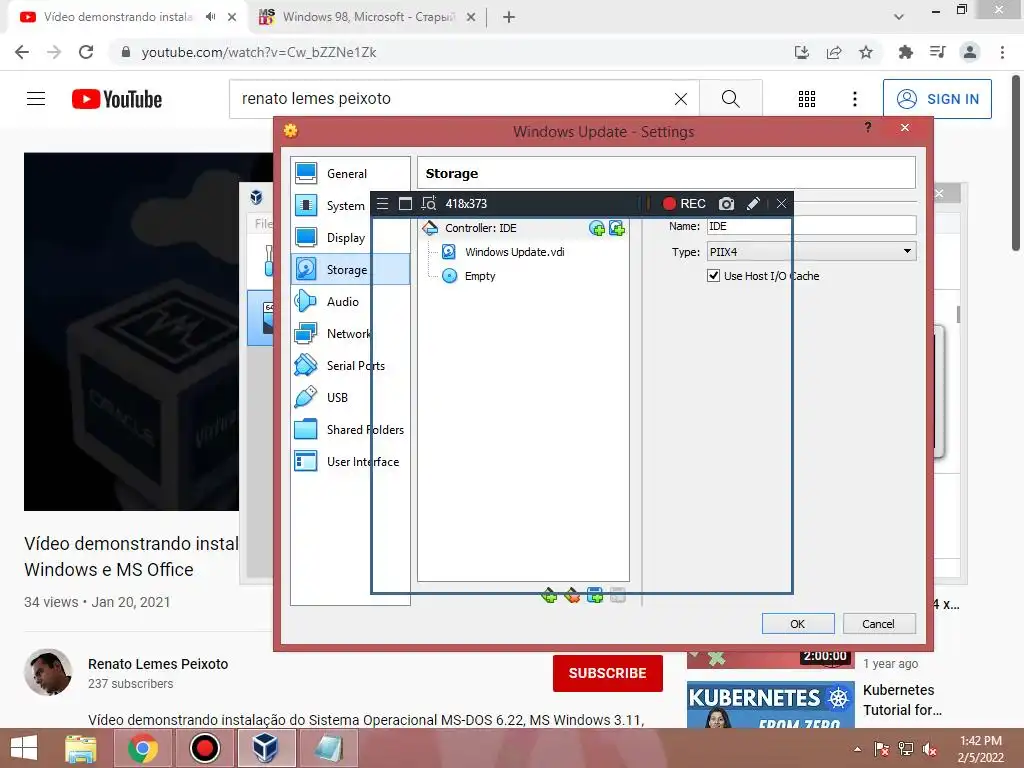Start recording with the REC button
Screen dimensions: 1024x768
[684, 204]
